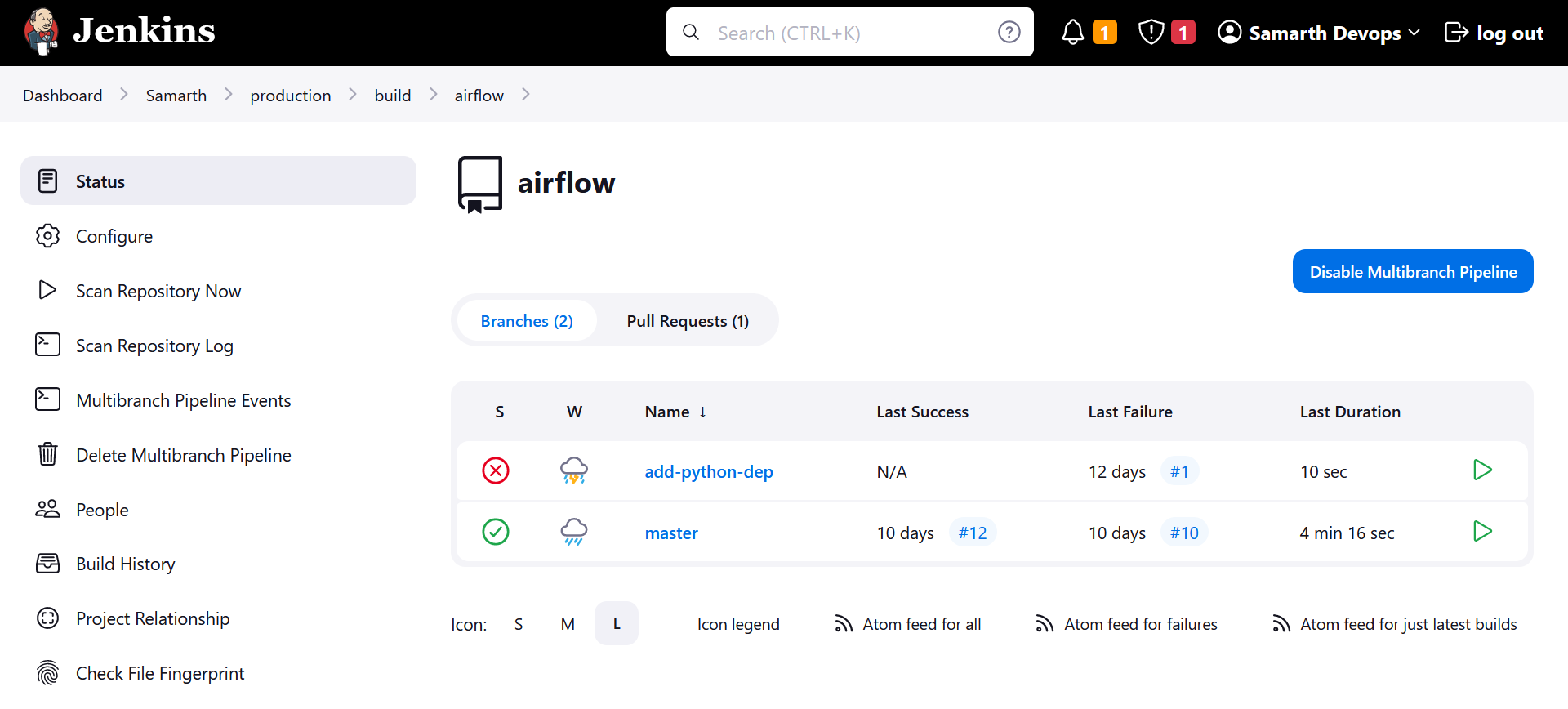Open build #10 last failure link

[1184, 533]
